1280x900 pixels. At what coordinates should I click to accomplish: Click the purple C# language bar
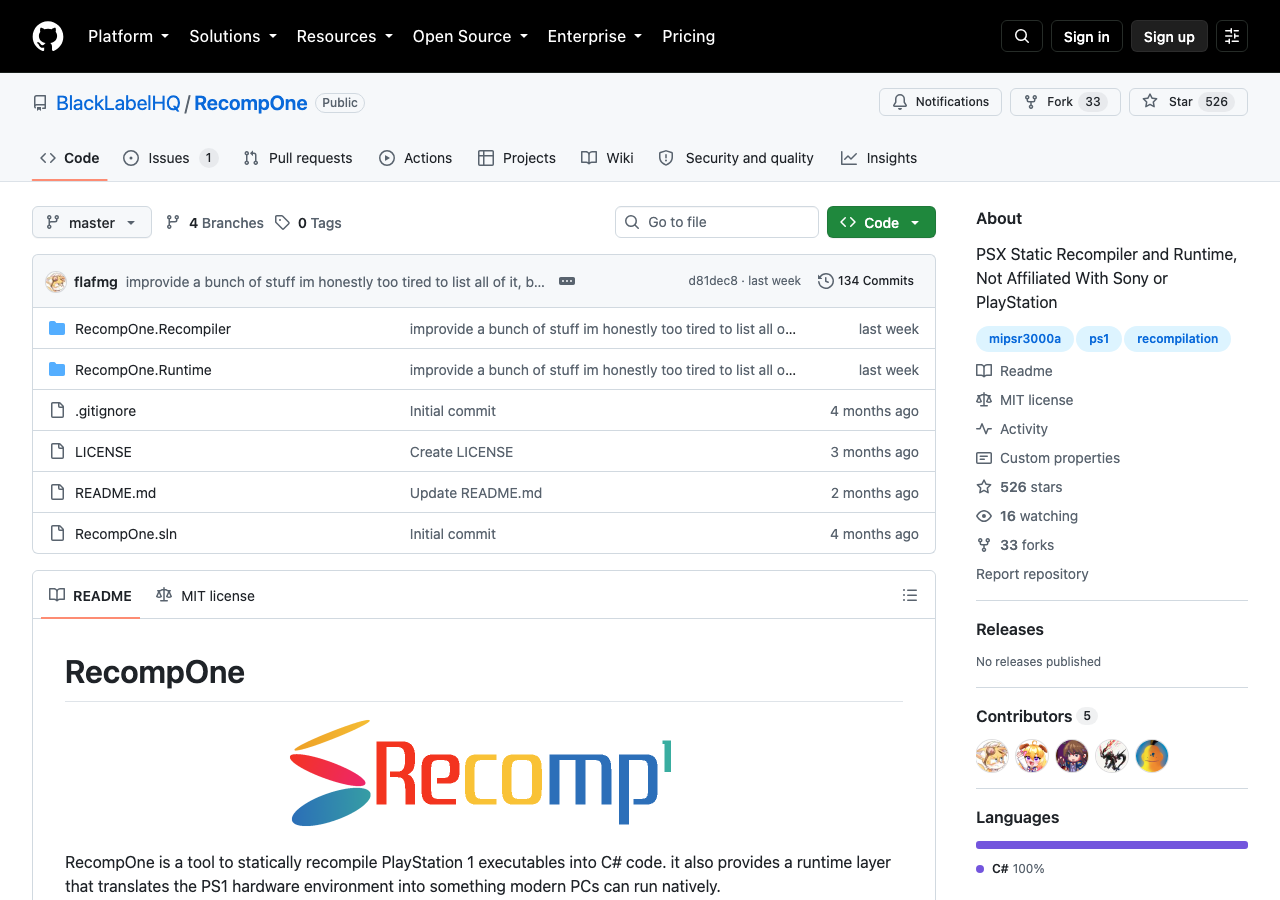point(1112,845)
